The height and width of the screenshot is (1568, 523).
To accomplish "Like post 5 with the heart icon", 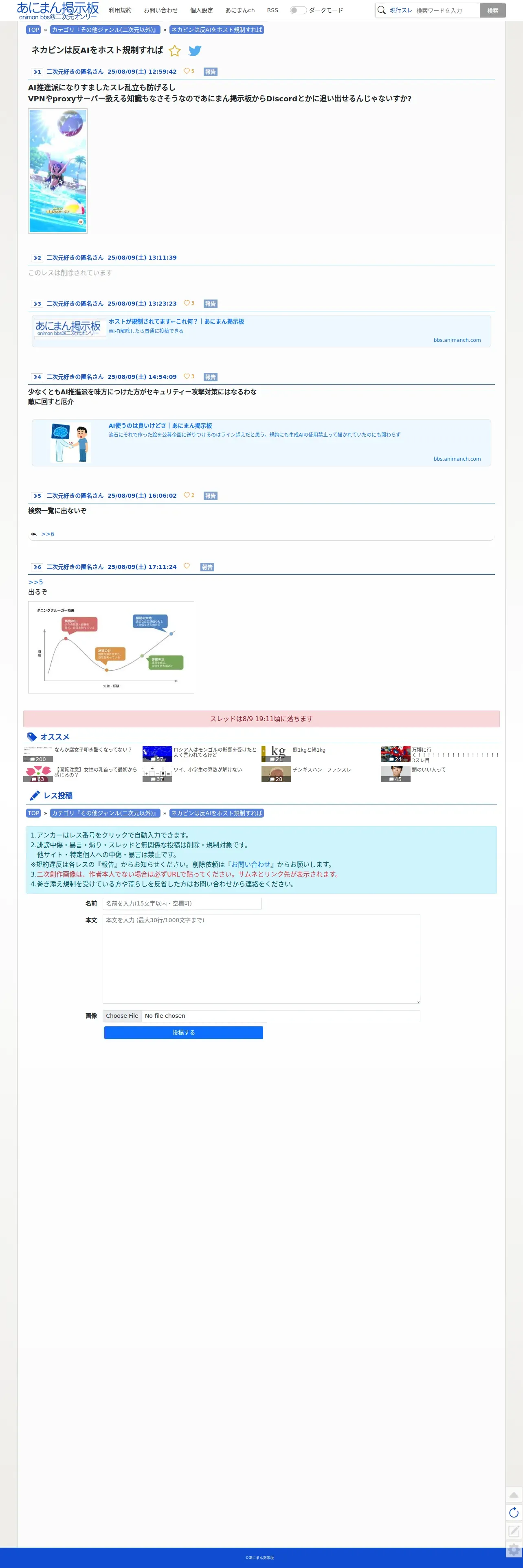I will [x=187, y=495].
